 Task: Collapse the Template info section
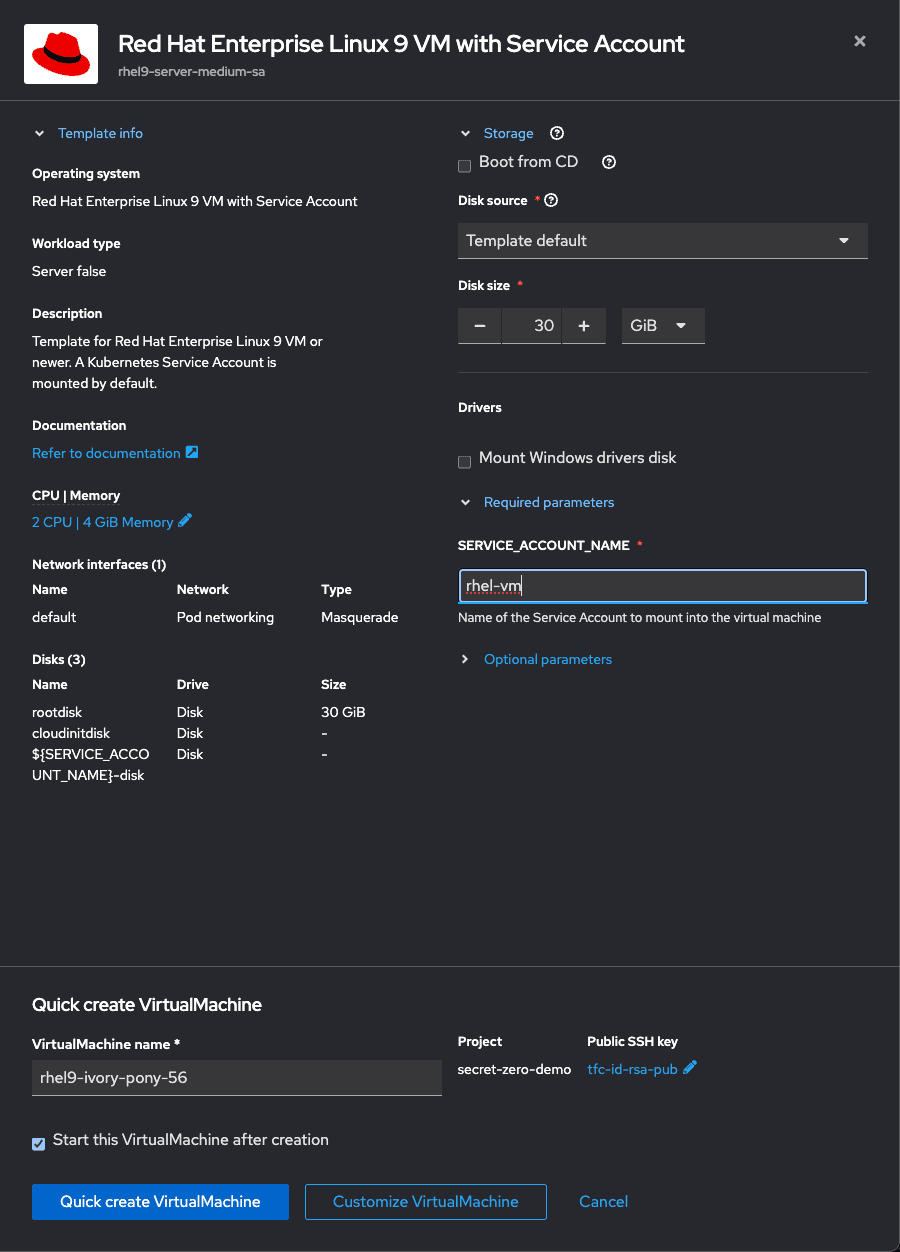(100, 133)
